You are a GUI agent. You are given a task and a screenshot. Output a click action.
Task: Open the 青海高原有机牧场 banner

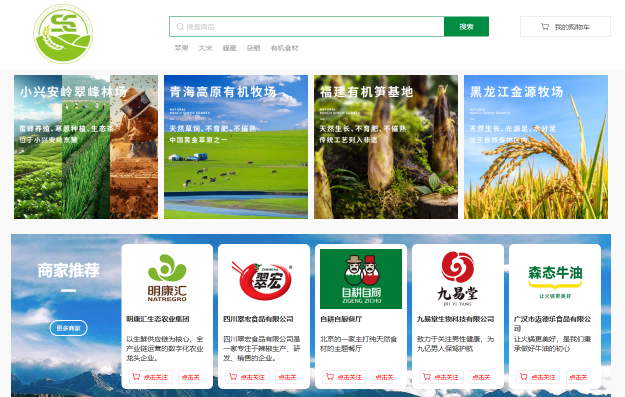(236, 147)
